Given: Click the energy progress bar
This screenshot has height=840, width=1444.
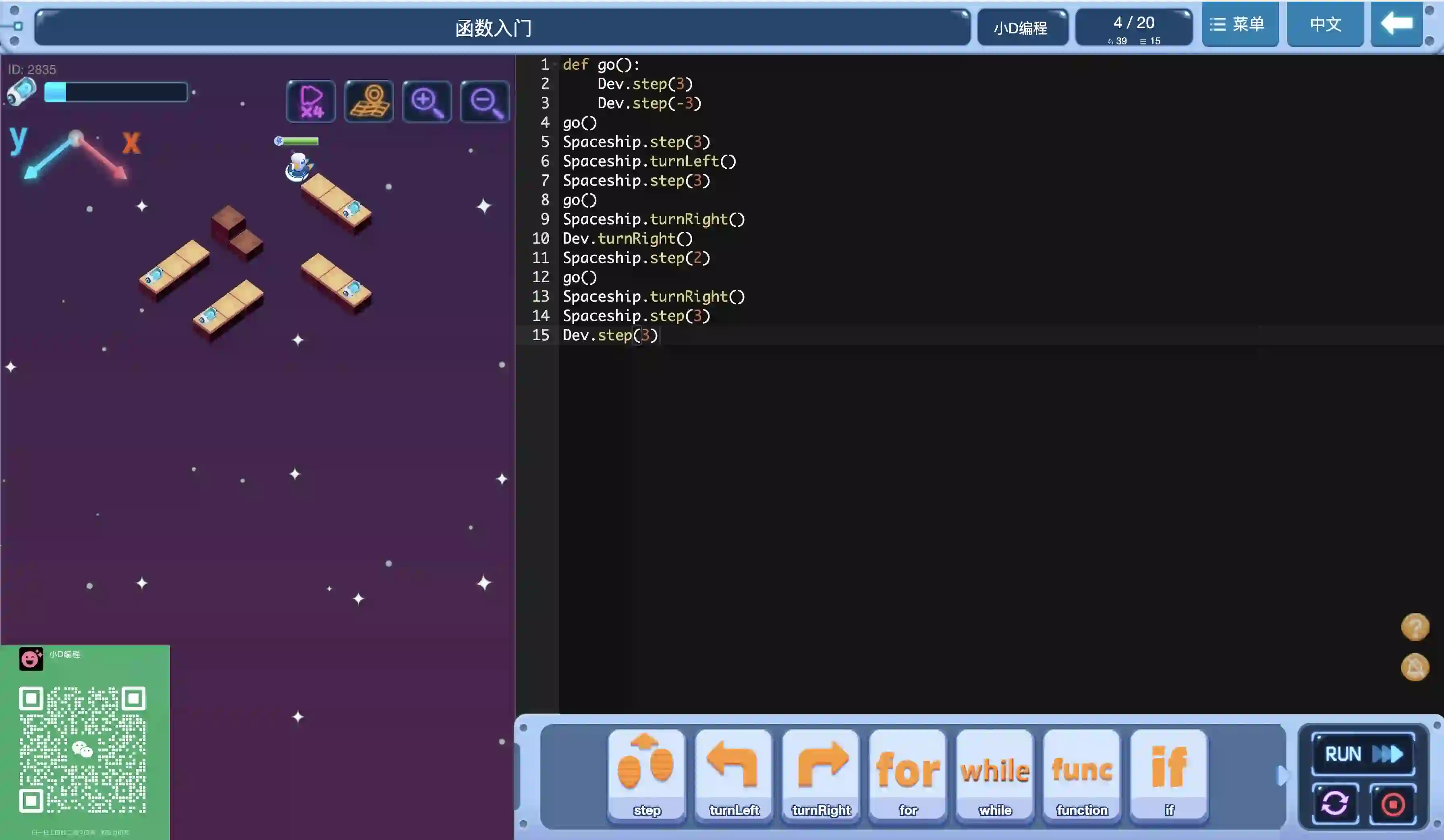Looking at the screenshot, I should pyautogui.click(x=116, y=92).
